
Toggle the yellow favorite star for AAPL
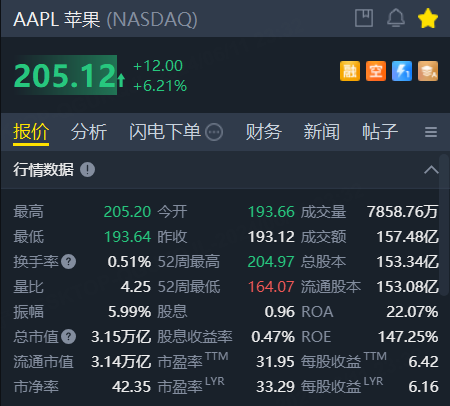point(428,19)
